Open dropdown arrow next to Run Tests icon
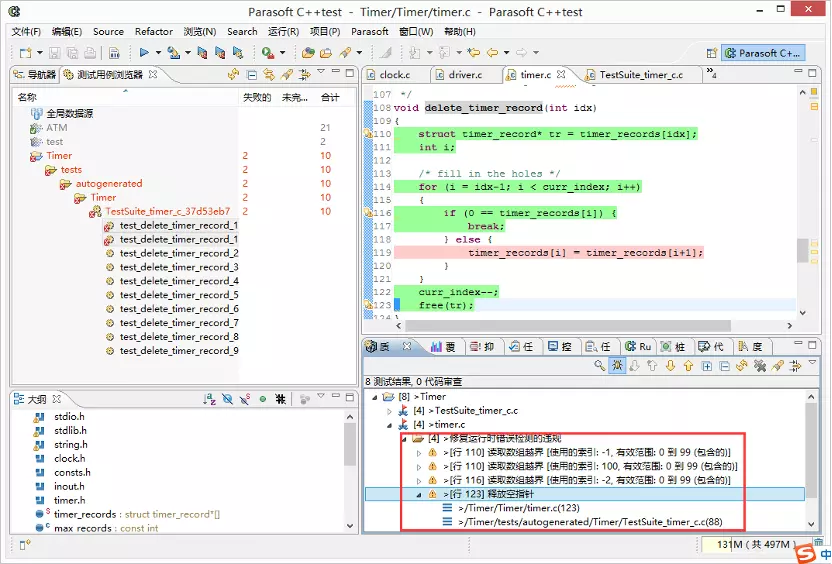The height and width of the screenshot is (564, 832). (x=158, y=53)
